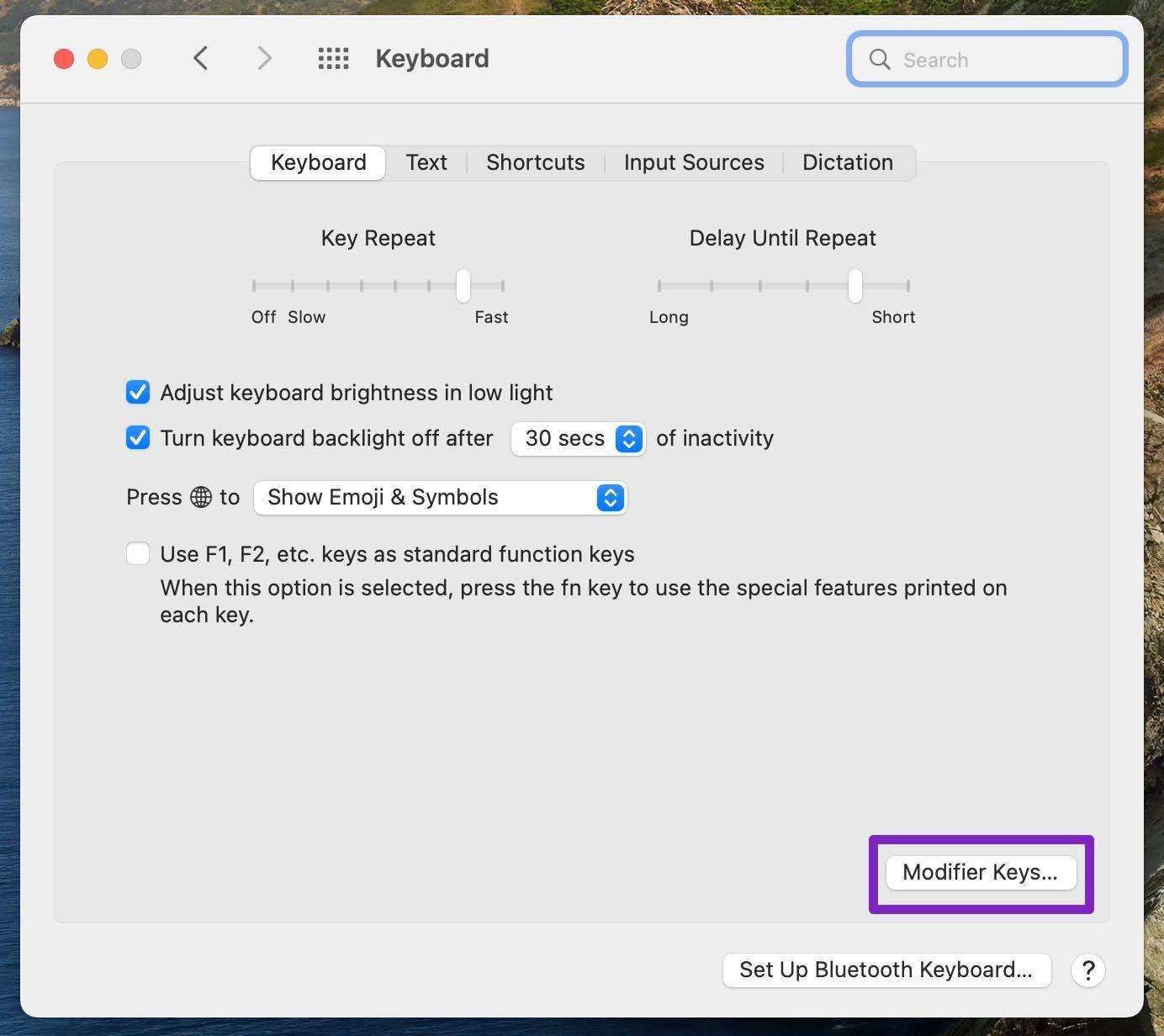Minimize the Keyboard preferences window
The width and height of the screenshot is (1164, 1036).
coord(98,59)
